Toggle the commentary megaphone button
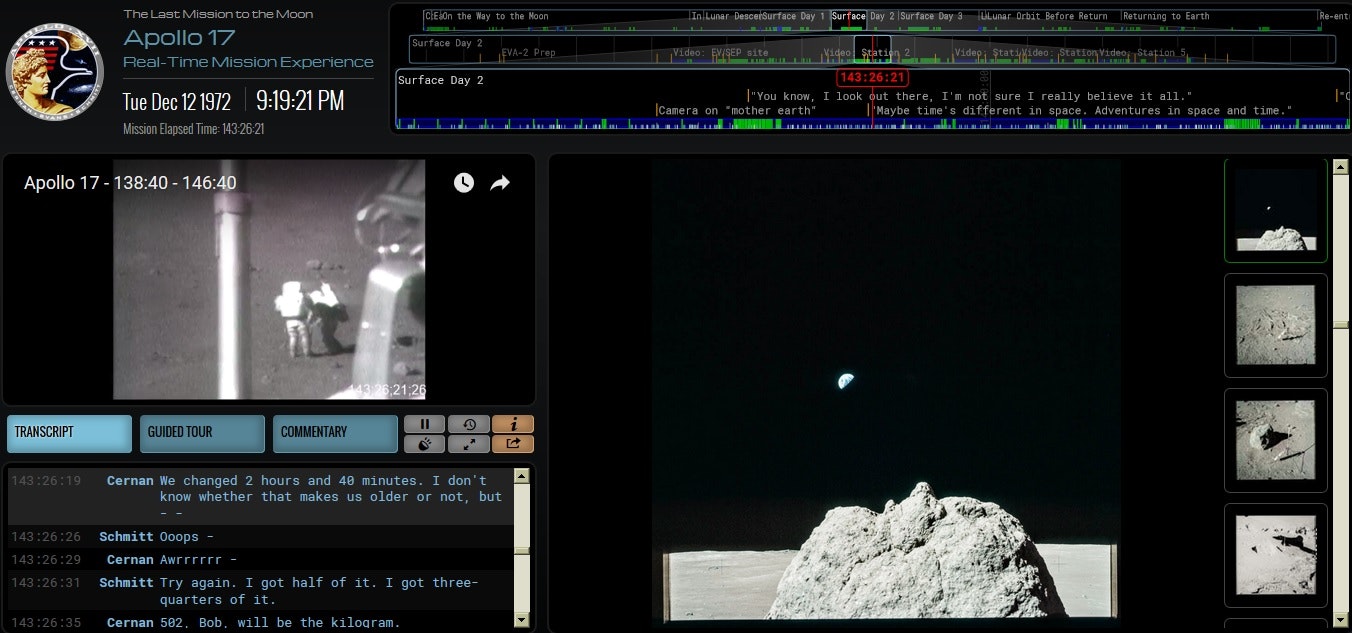The image size is (1352, 633). (424, 443)
